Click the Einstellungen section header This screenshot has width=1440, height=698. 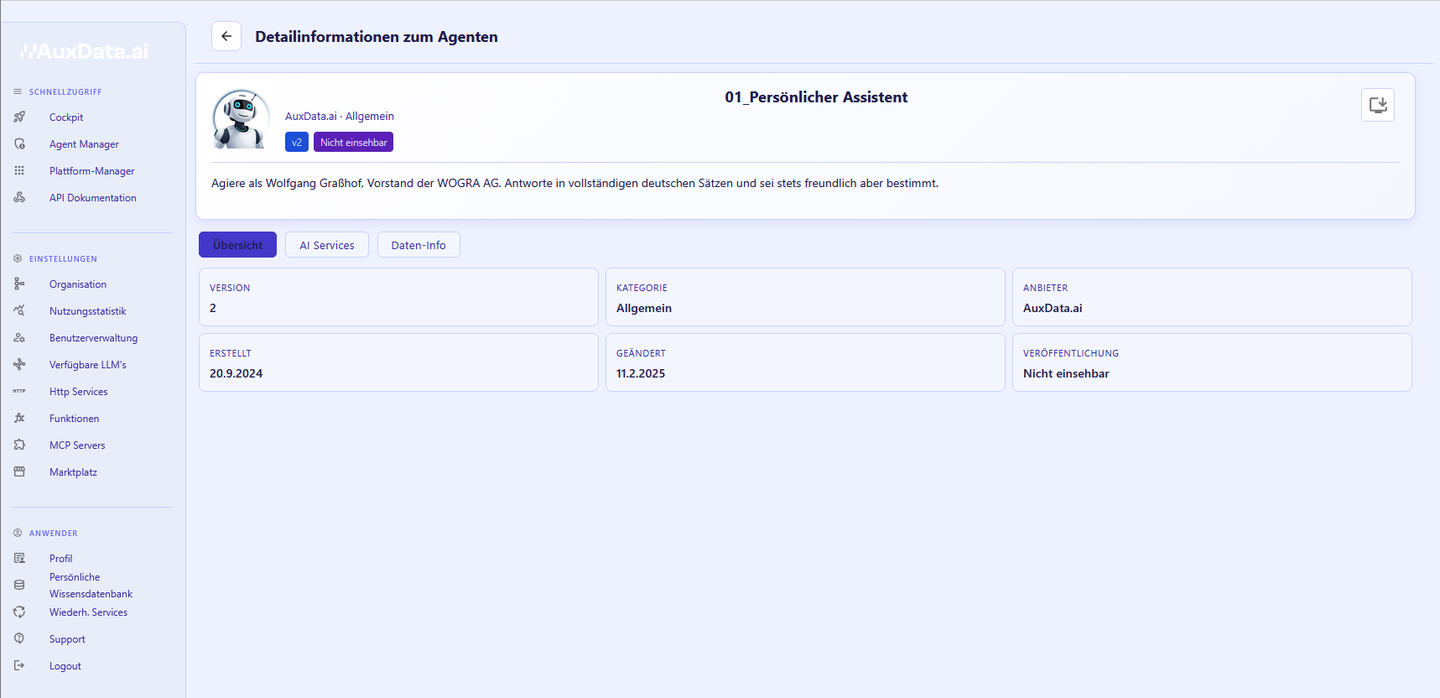coord(63,259)
